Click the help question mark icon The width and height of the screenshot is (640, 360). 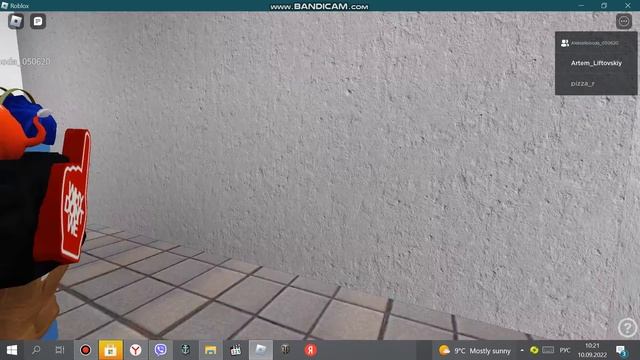point(627,327)
